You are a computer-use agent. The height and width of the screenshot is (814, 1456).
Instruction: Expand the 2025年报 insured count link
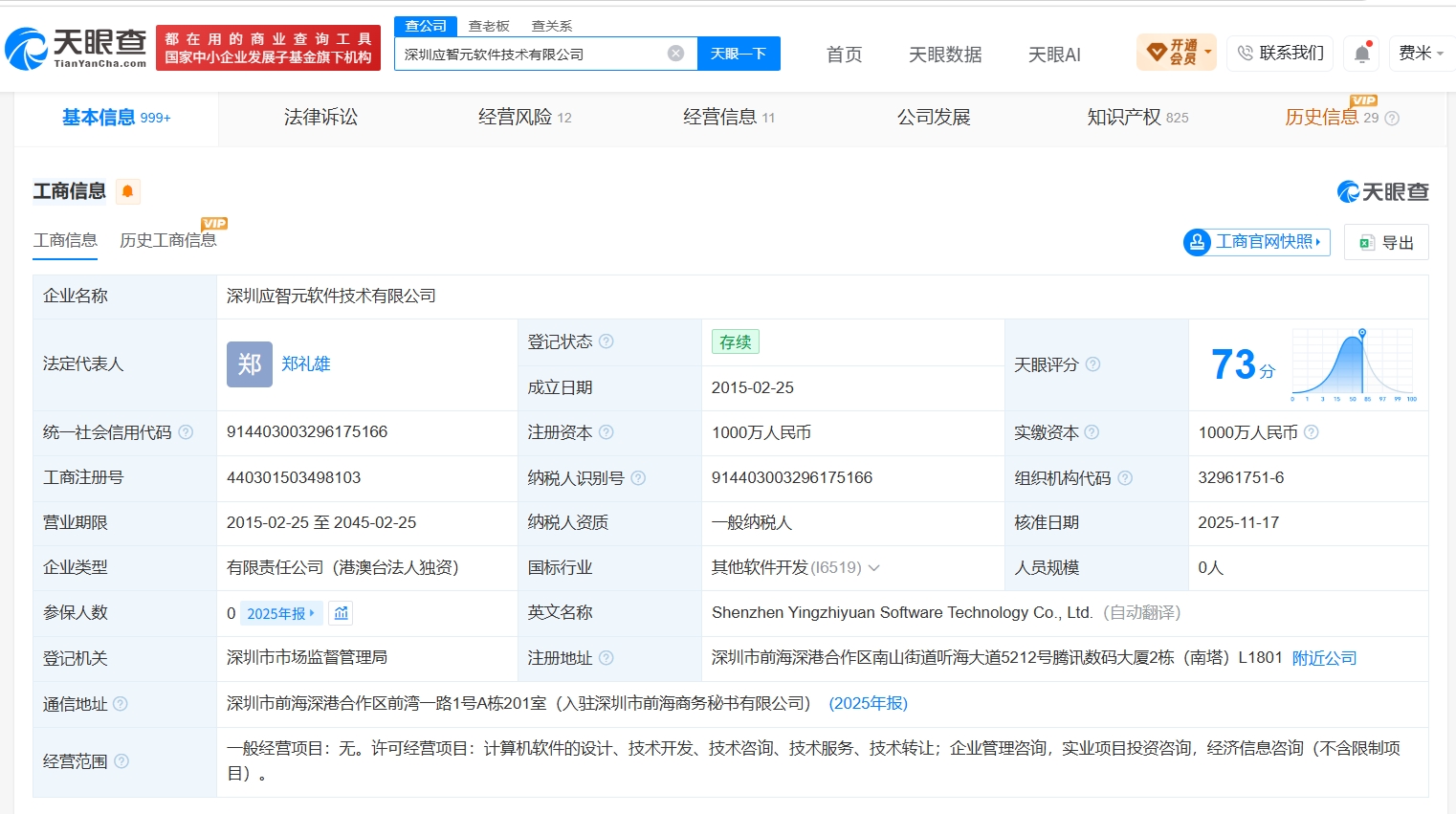(x=281, y=613)
